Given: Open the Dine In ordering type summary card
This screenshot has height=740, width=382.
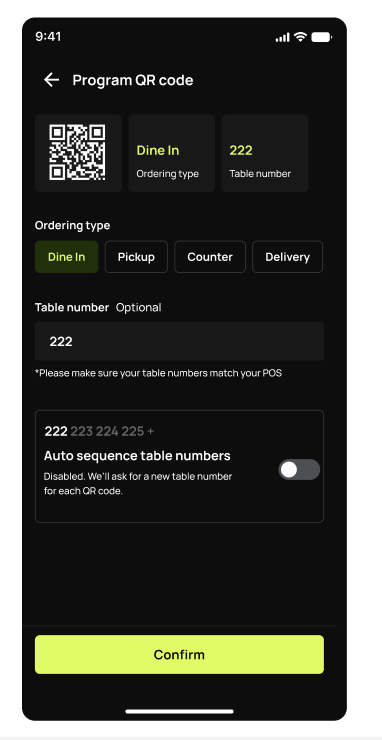Looking at the screenshot, I should pyautogui.click(x=171, y=153).
